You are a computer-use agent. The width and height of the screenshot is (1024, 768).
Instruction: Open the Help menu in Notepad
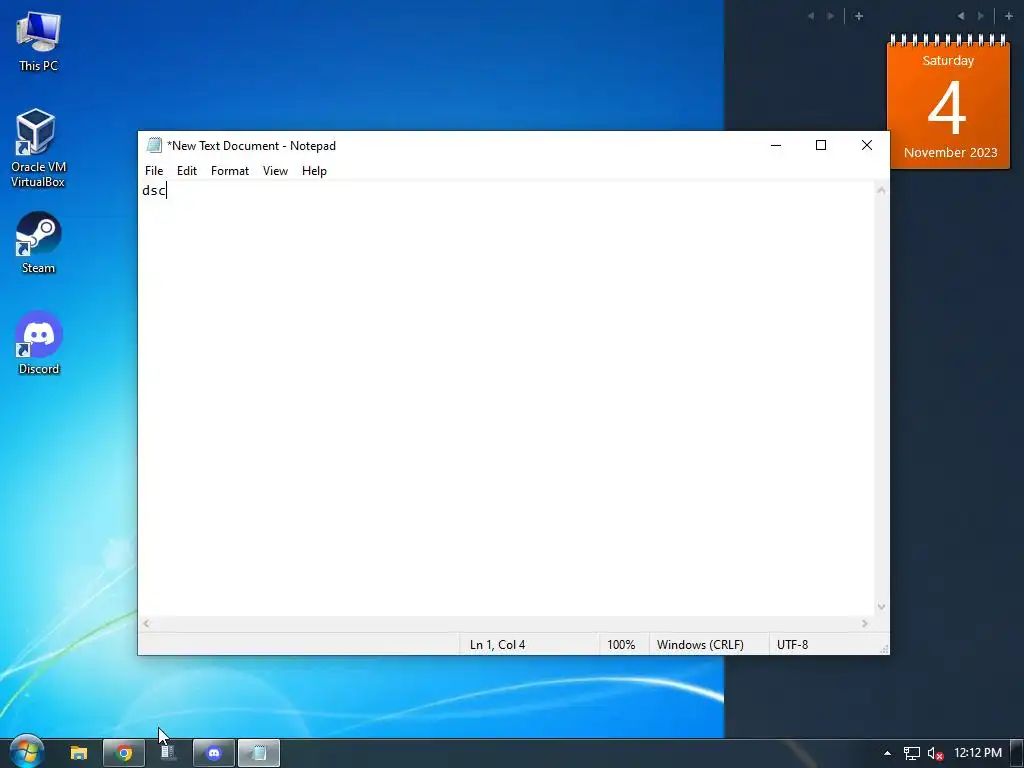point(314,170)
